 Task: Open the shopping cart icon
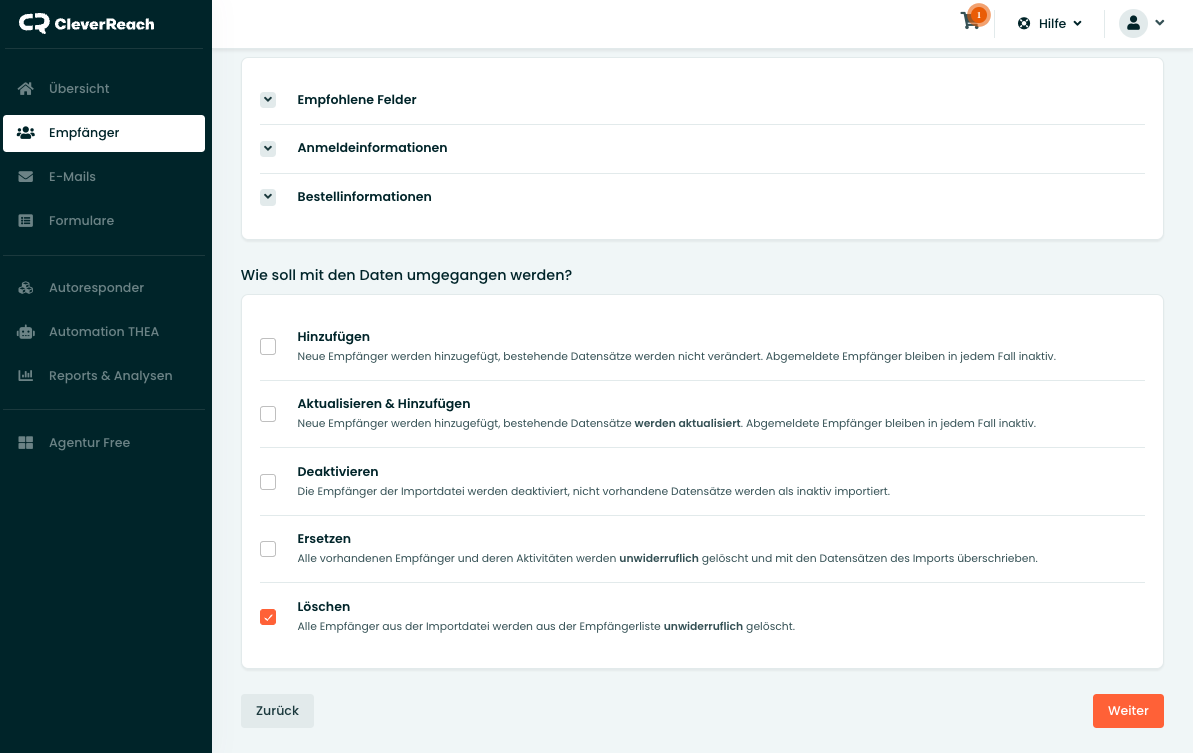(970, 21)
